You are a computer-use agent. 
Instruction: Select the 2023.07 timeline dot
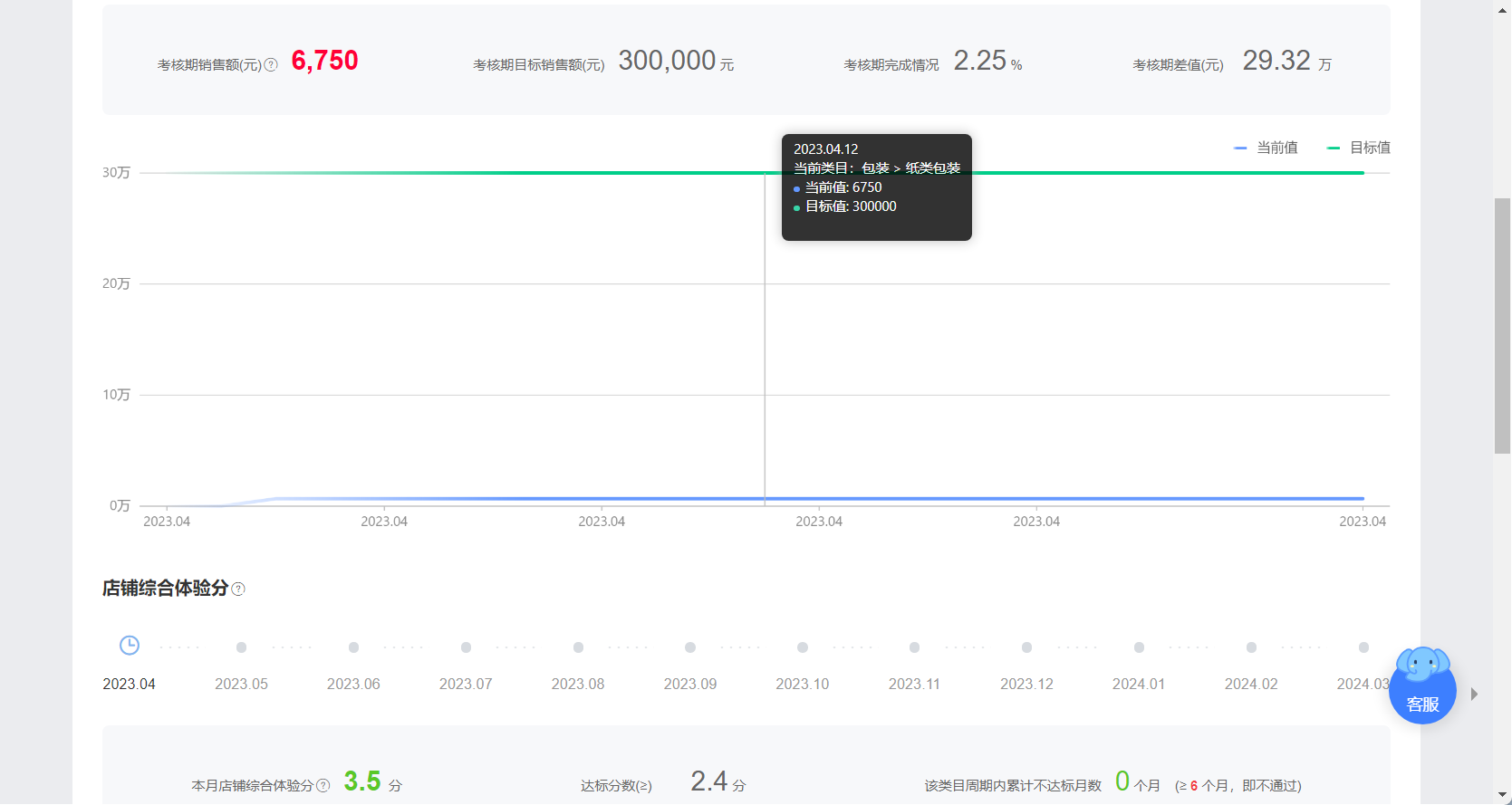click(466, 647)
